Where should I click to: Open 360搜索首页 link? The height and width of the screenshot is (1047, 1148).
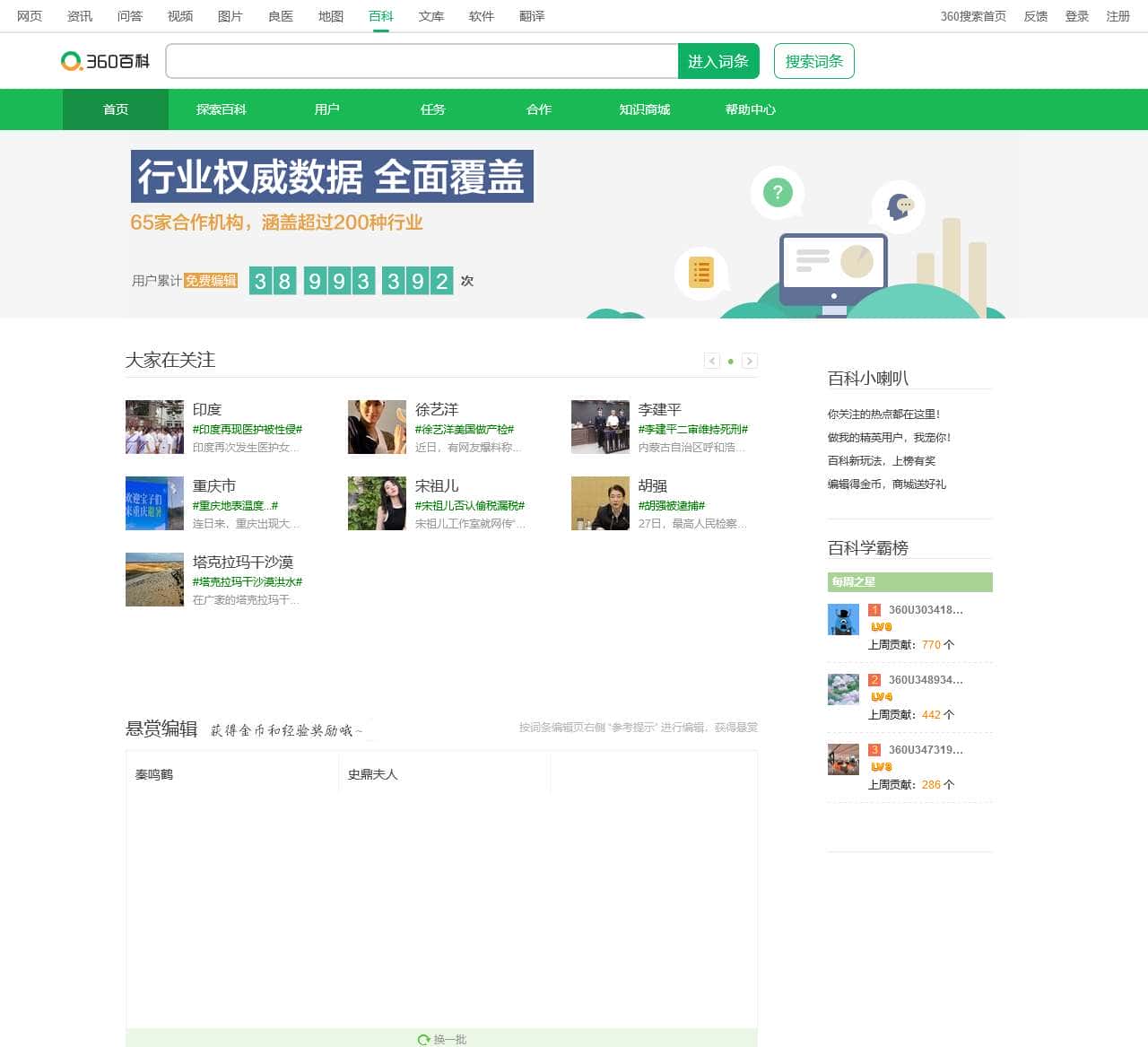(973, 16)
